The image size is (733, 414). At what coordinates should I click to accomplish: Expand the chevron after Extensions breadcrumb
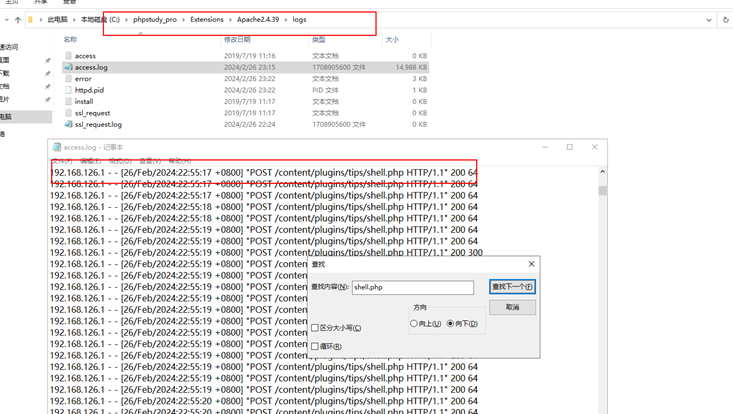point(230,20)
